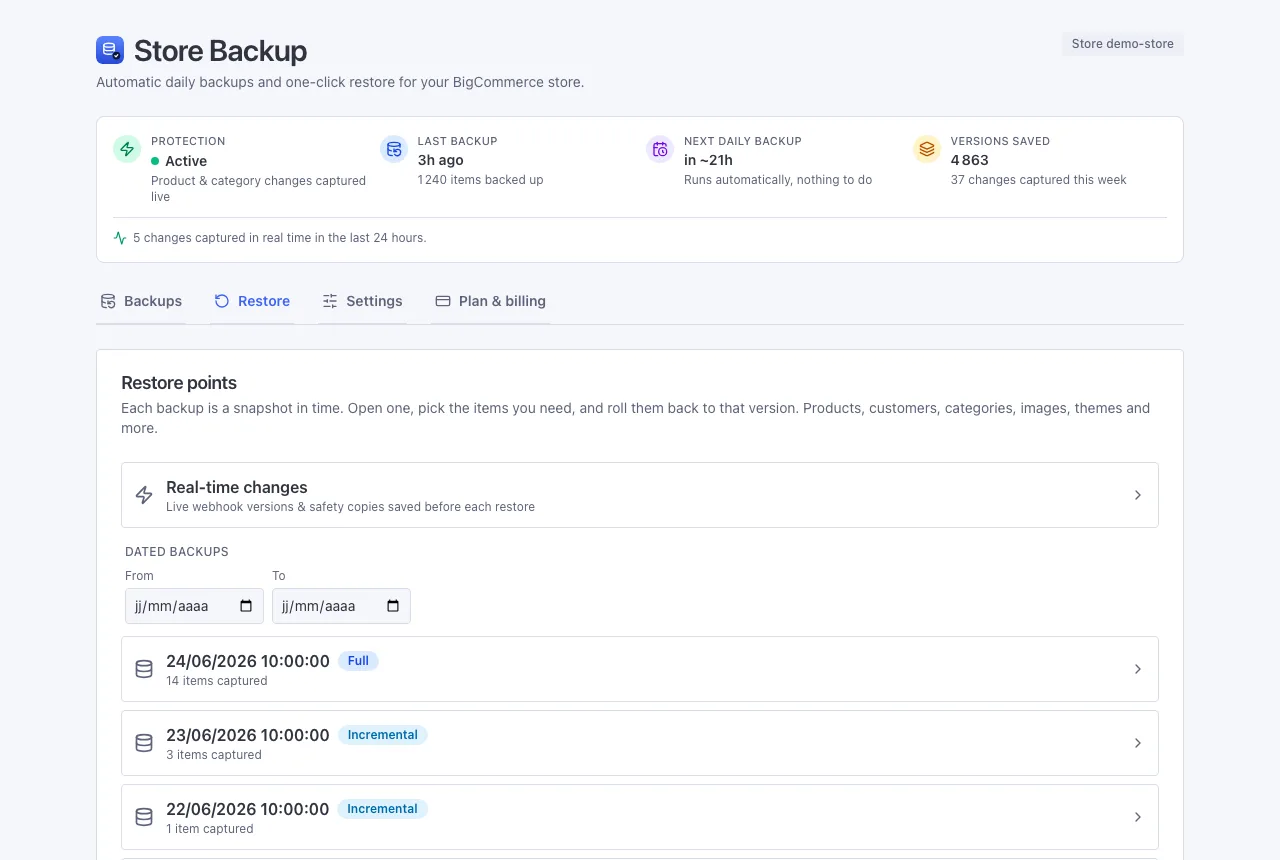Click the '1 240 items backed up' text
Screen dimensions: 1280x860
click(481, 180)
